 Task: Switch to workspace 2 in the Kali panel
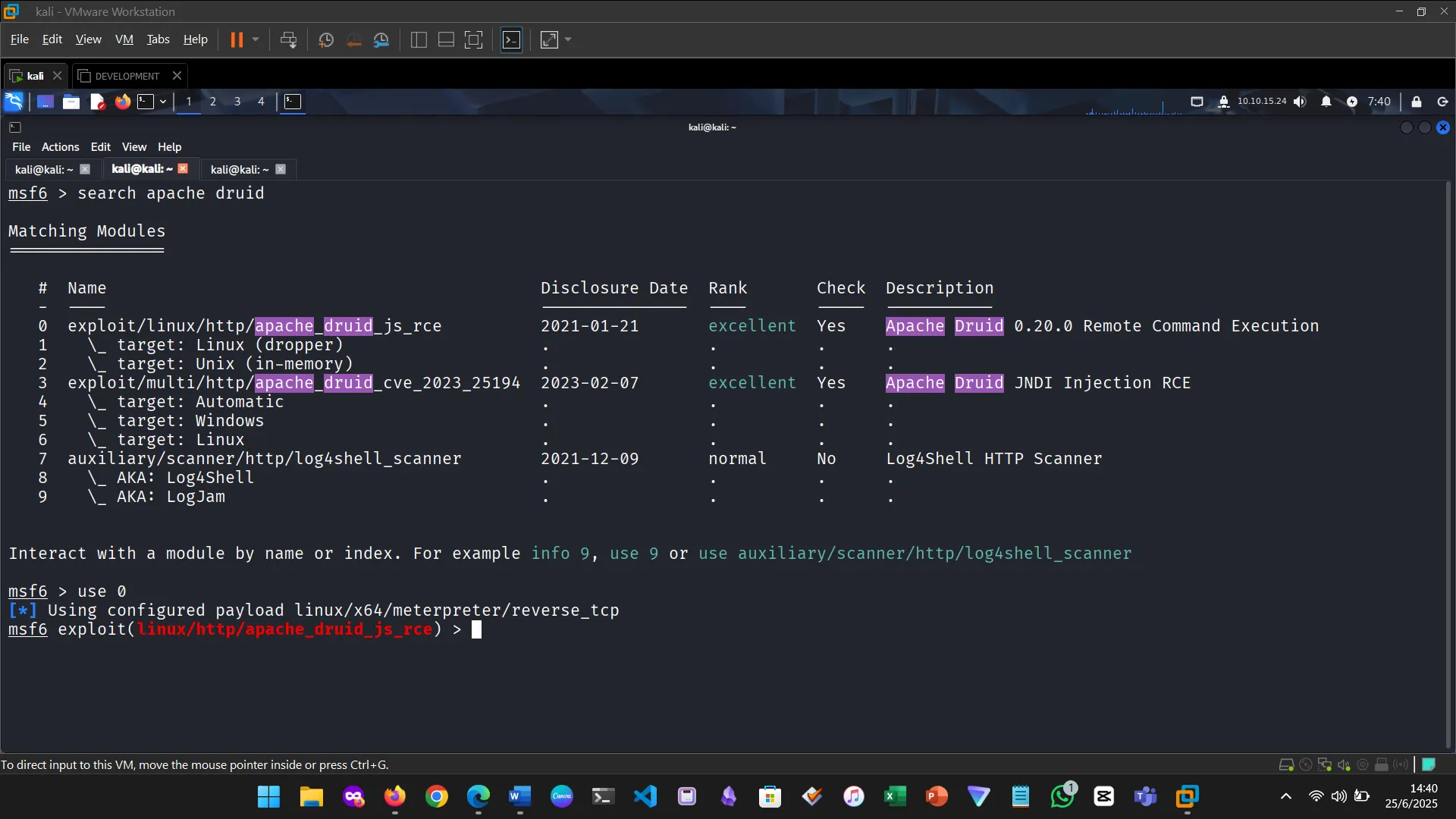pyautogui.click(x=213, y=101)
